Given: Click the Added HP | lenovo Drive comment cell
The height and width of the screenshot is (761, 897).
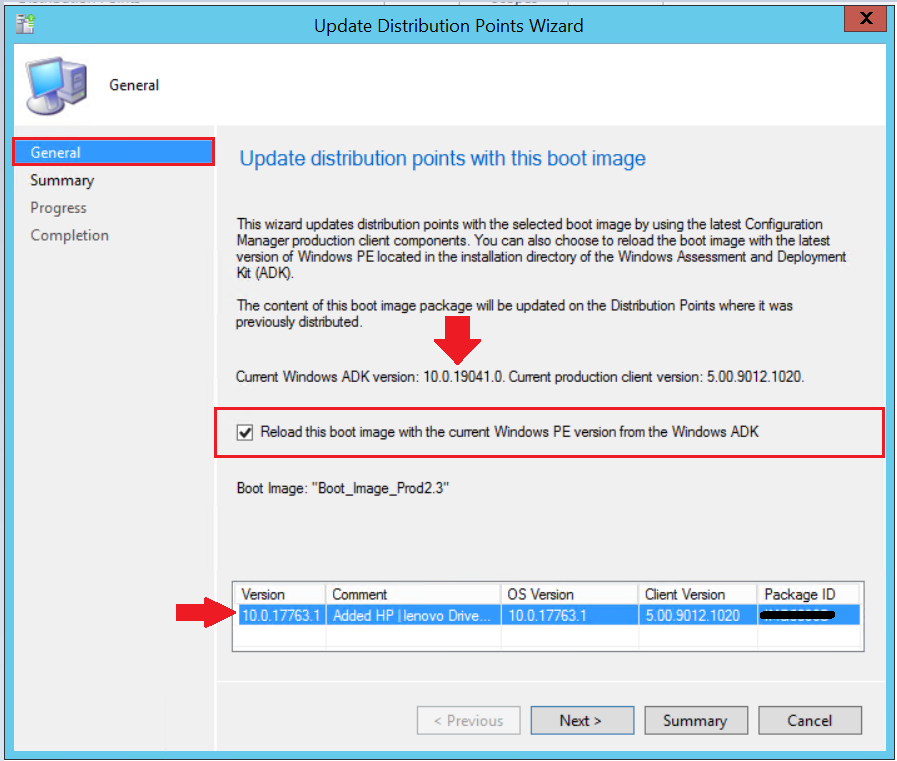Looking at the screenshot, I should [x=412, y=615].
